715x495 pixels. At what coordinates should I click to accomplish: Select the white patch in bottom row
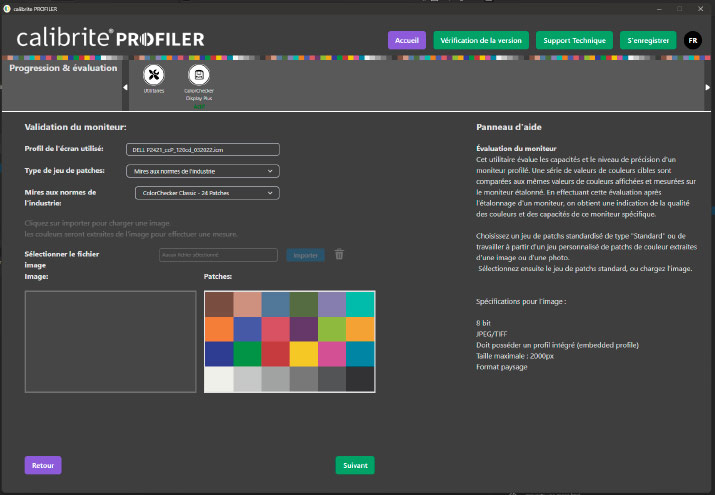[x=219, y=379]
